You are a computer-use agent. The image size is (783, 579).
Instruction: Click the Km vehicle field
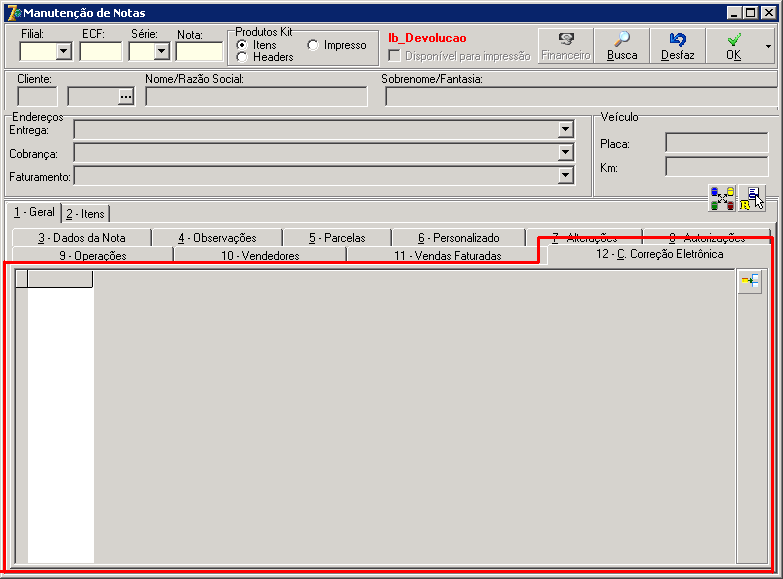coord(717,167)
